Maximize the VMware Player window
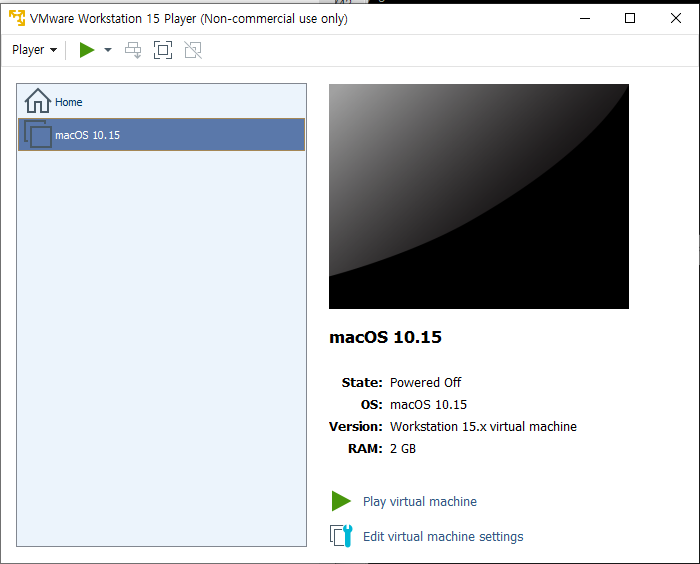 [x=630, y=18]
